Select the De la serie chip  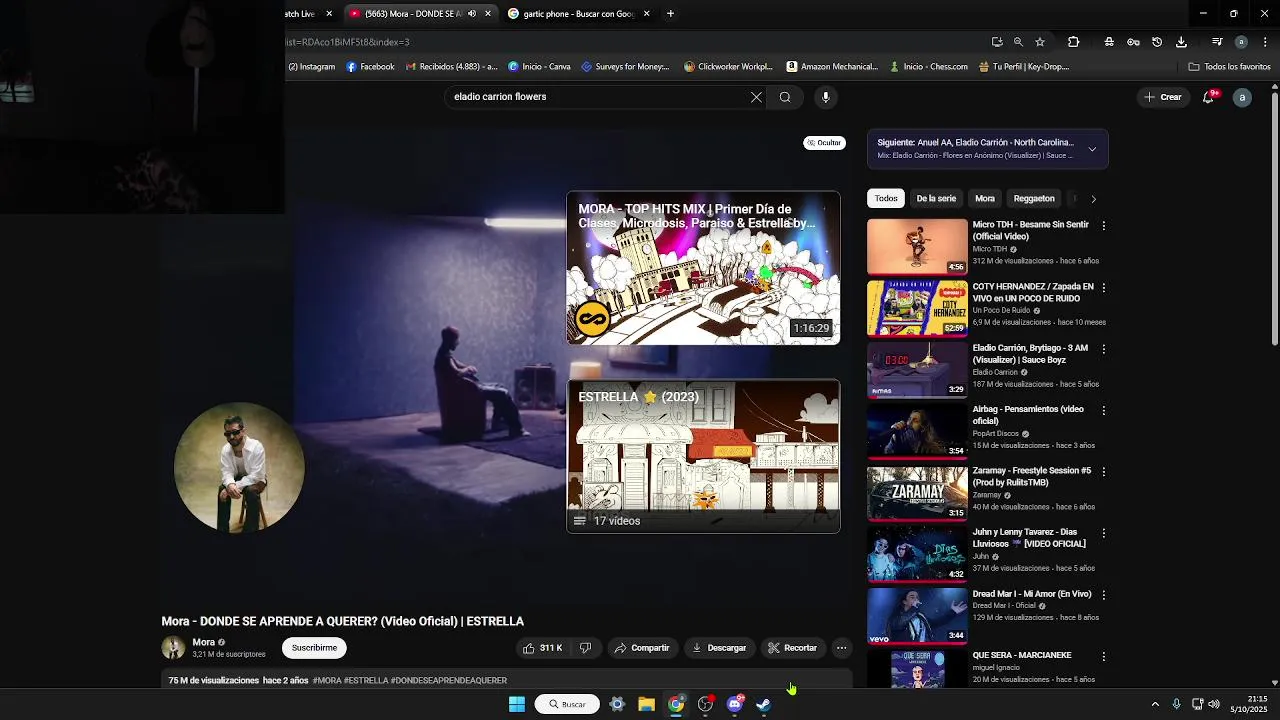tap(936, 198)
